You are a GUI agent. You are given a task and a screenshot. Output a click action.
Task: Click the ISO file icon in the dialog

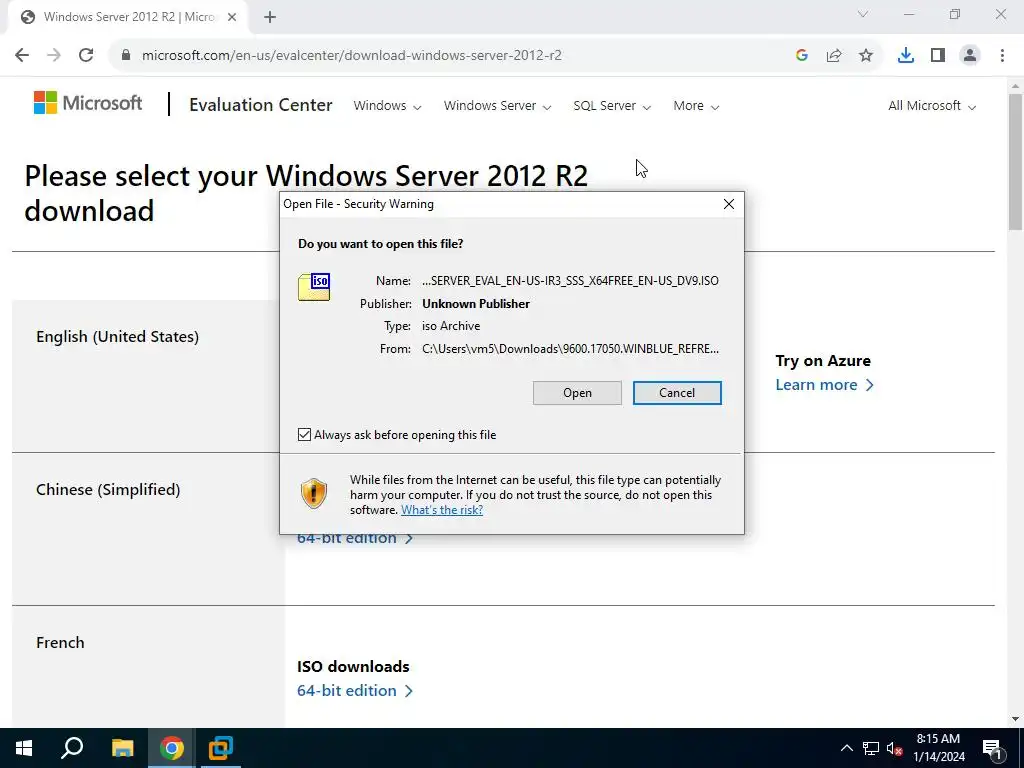[314, 287]
